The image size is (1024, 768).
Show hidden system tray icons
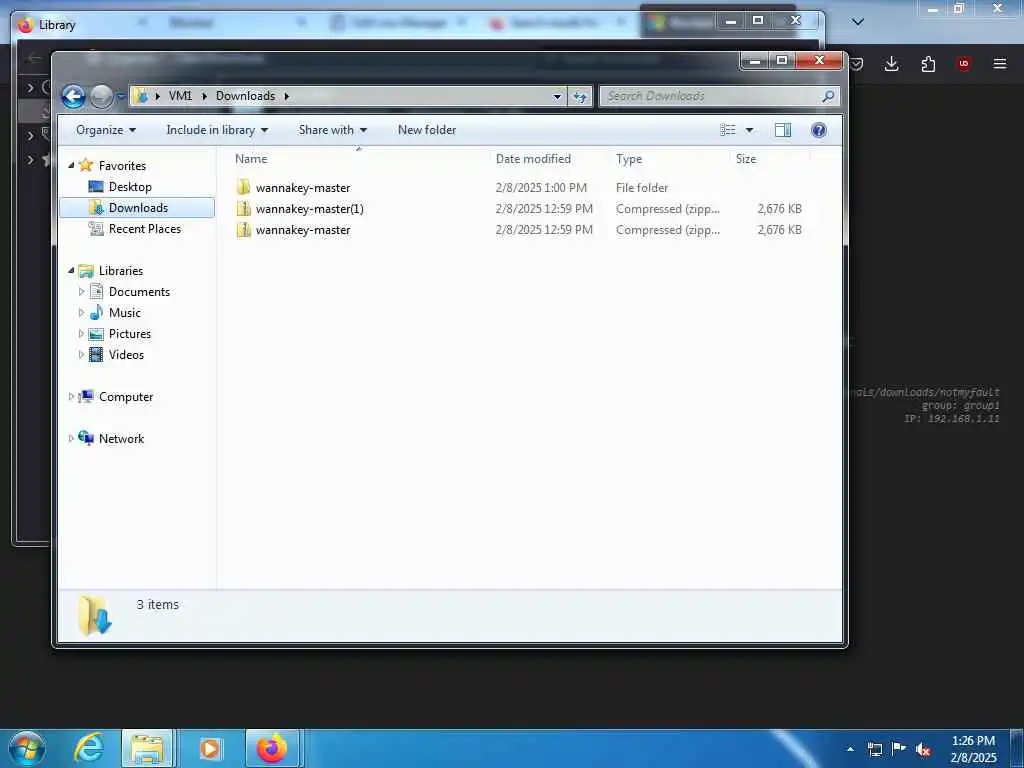[850, 749]
